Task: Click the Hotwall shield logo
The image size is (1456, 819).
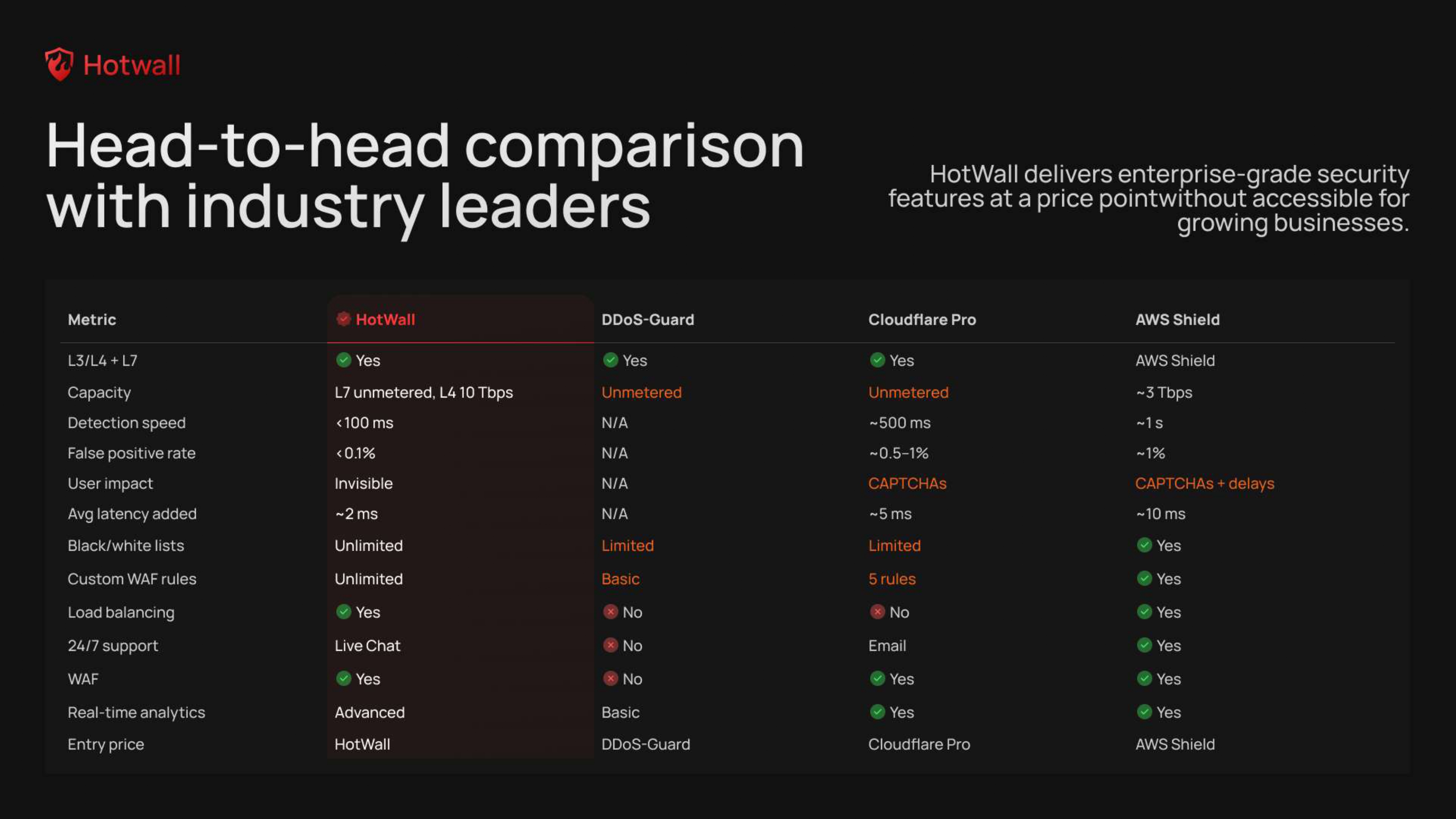Action: pyautogui.click(x=60, y=64)
